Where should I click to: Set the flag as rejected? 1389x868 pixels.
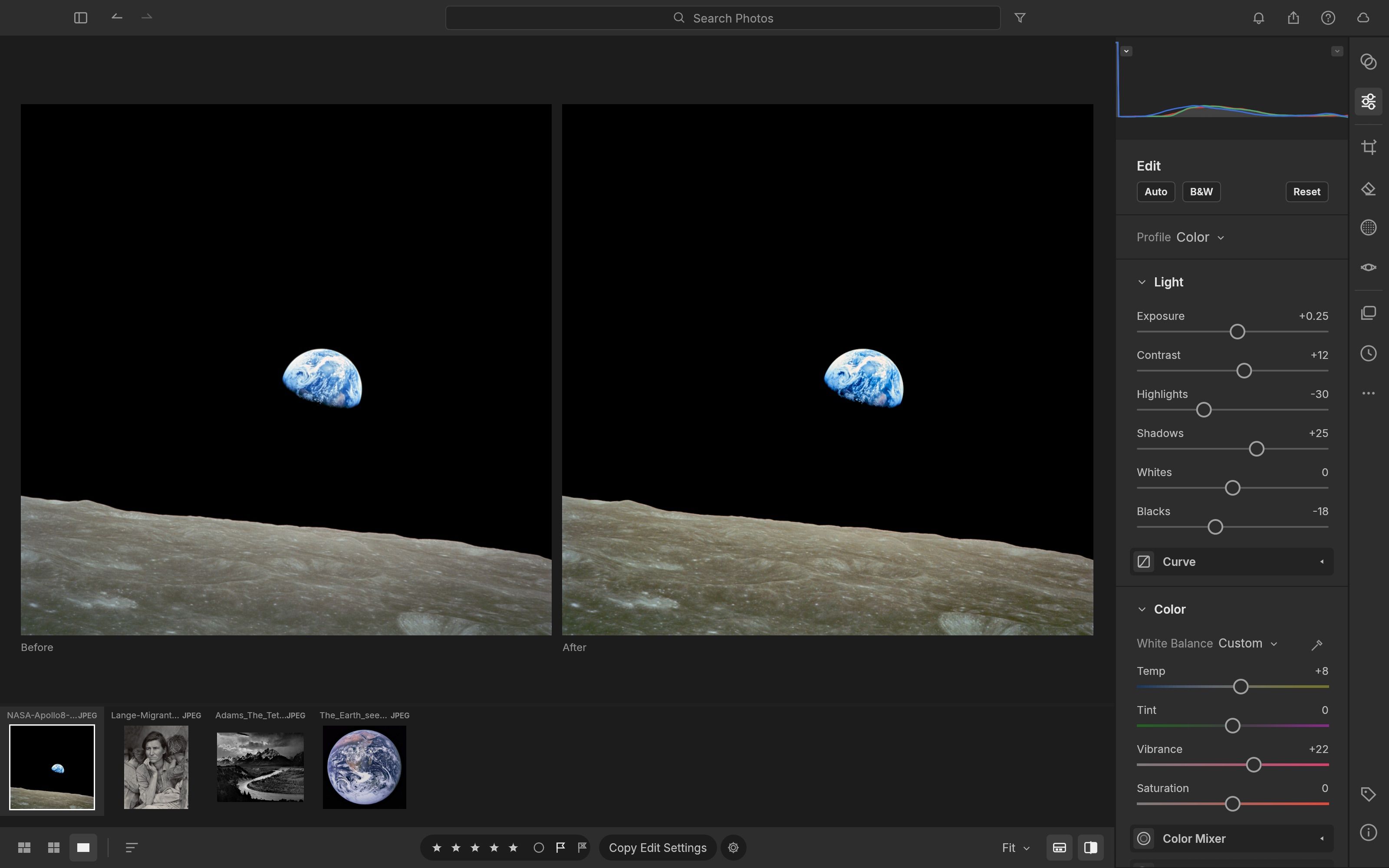582,847
